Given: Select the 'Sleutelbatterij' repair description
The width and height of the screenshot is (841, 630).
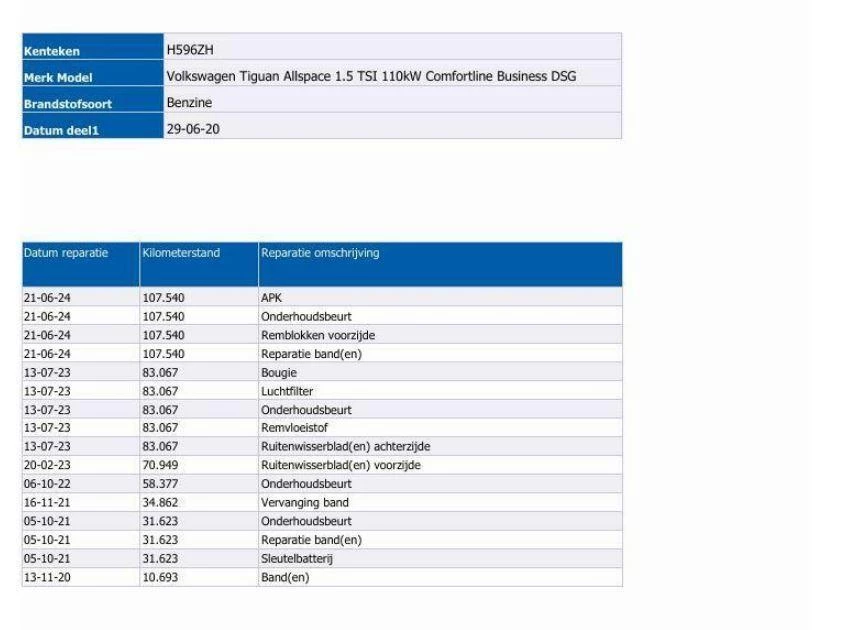Looking at the screenshot, I should (297, 559).
